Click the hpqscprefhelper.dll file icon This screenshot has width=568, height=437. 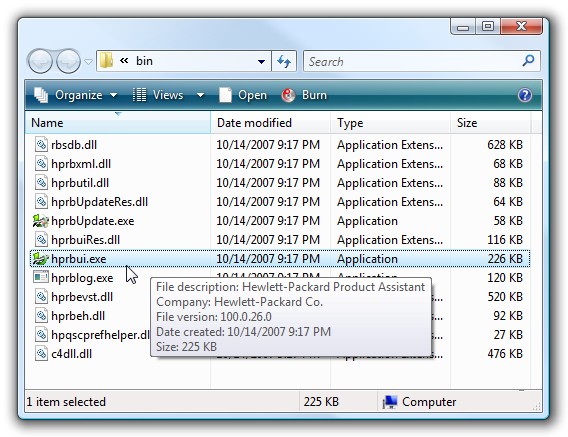41,334
